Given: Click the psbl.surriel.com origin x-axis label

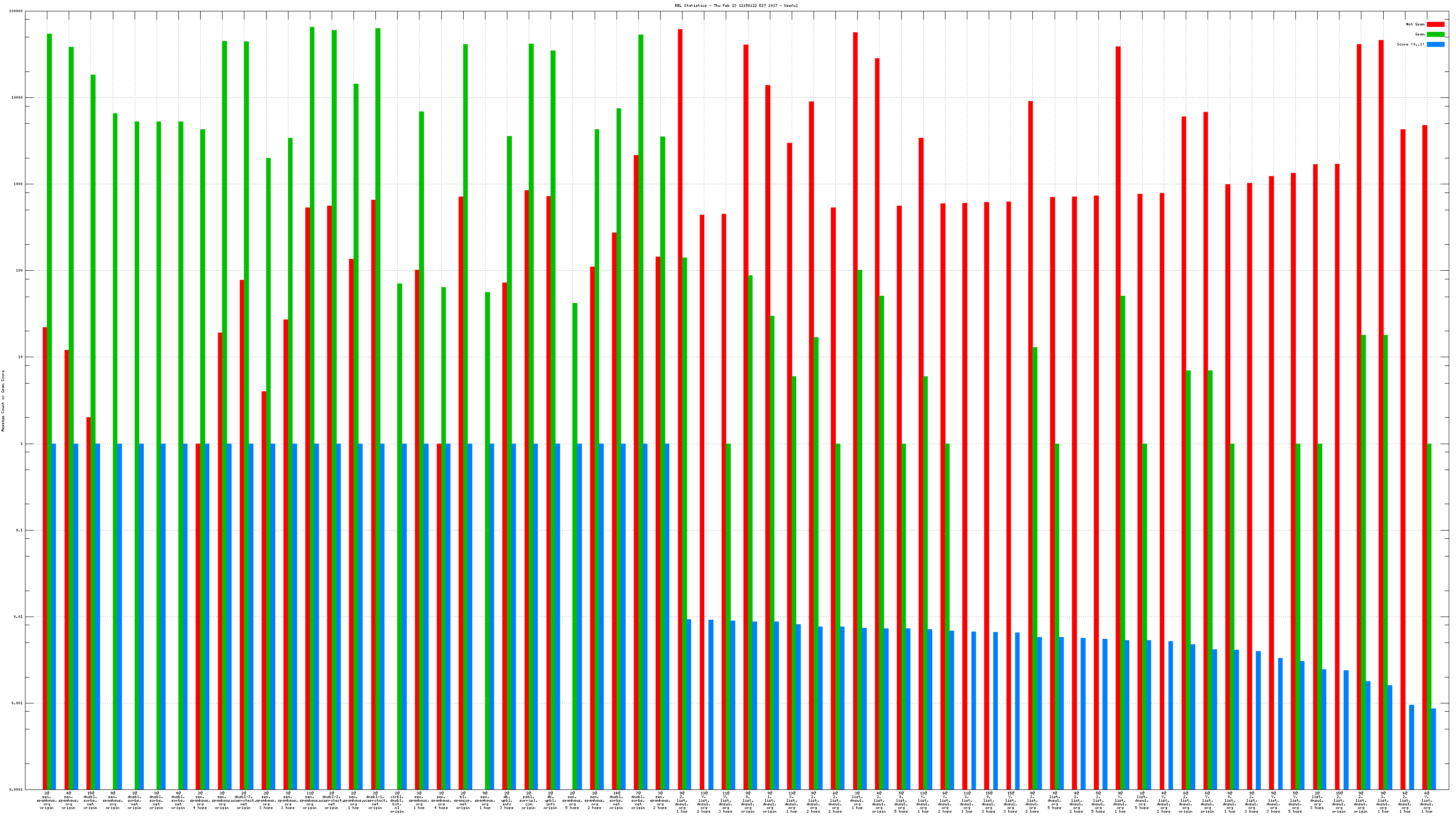Looking at the screenshot, I should click(529, 800).
